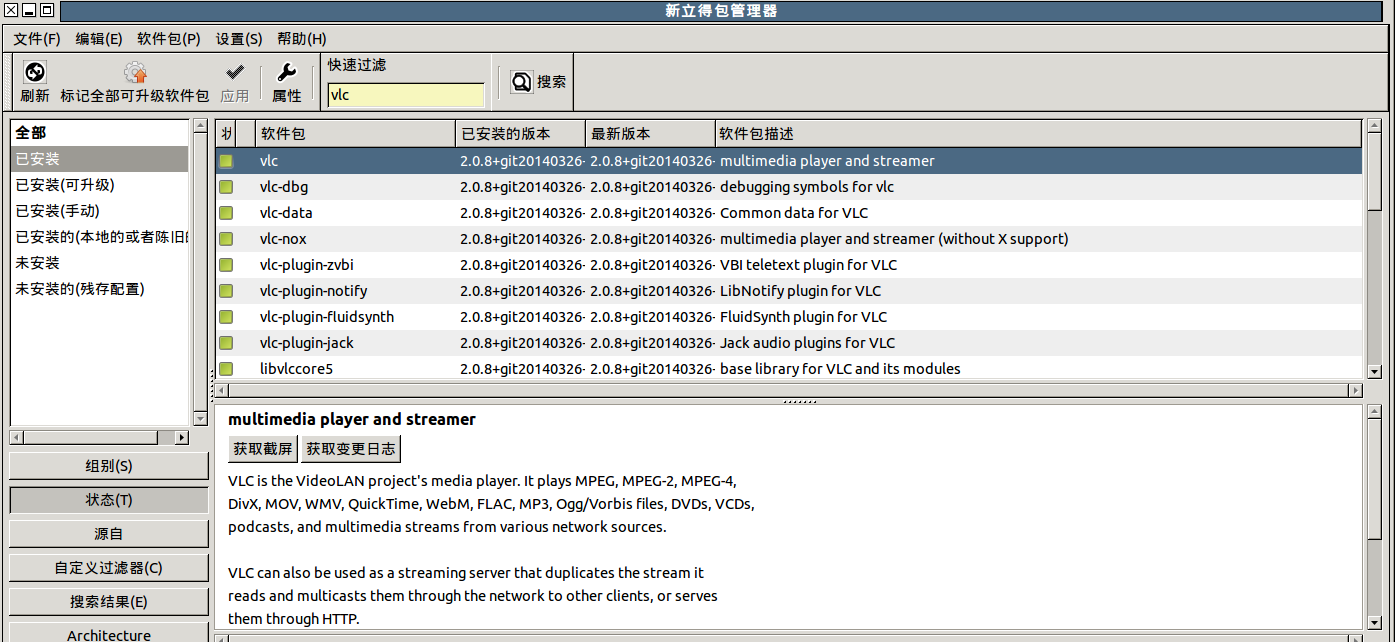Open the 文件(F) menu
Screen dimensions: 1395x642
coord(37,39)
